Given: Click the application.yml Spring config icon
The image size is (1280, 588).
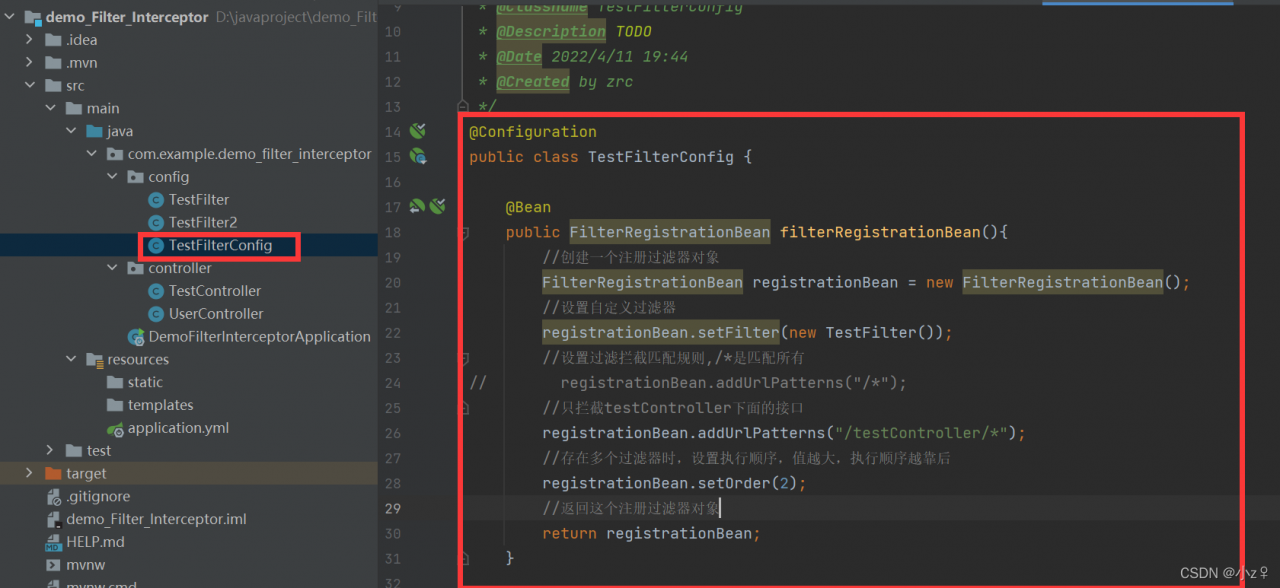Looking at the screenshot, I should tap(115, 428).
